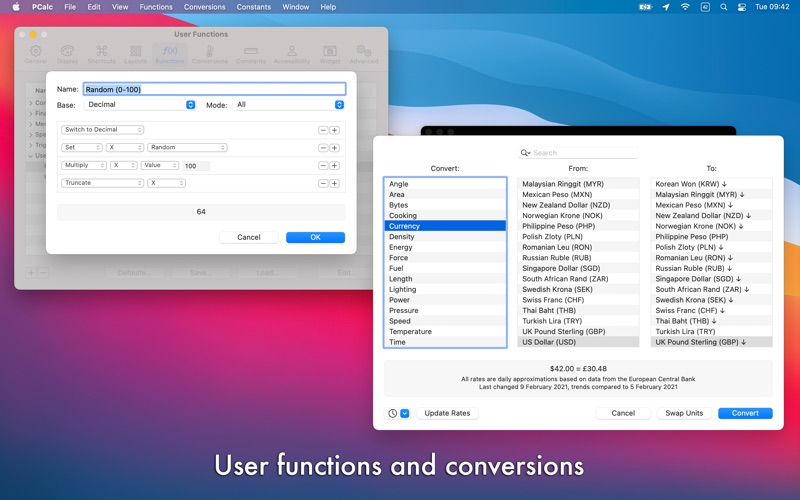The image size is (800, 500).
Task: Open the blue dropdown arrow beside clock icon
Action: pyautogui.click(x=405, y=413)
